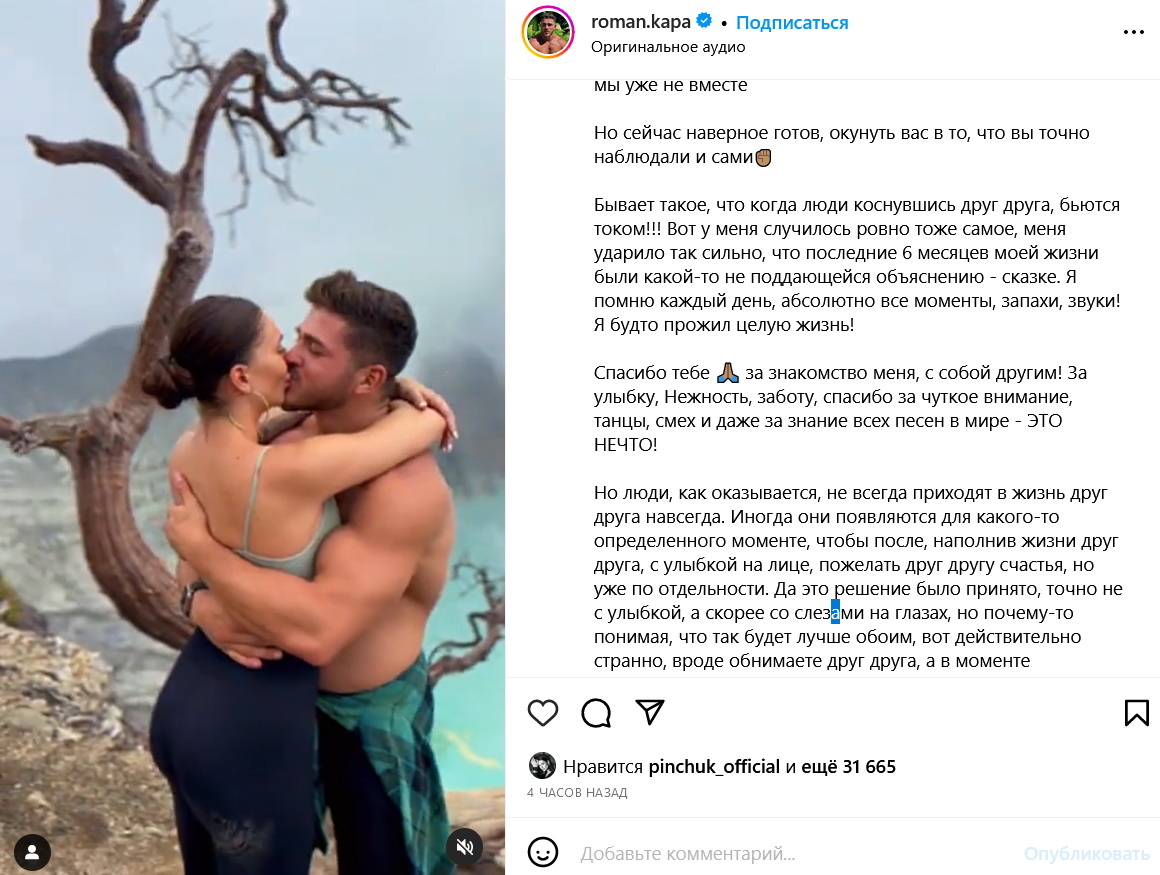Open the emoji picker smiley icon
The width and height of the screenshot is (1160, 875).
[542, 852]
